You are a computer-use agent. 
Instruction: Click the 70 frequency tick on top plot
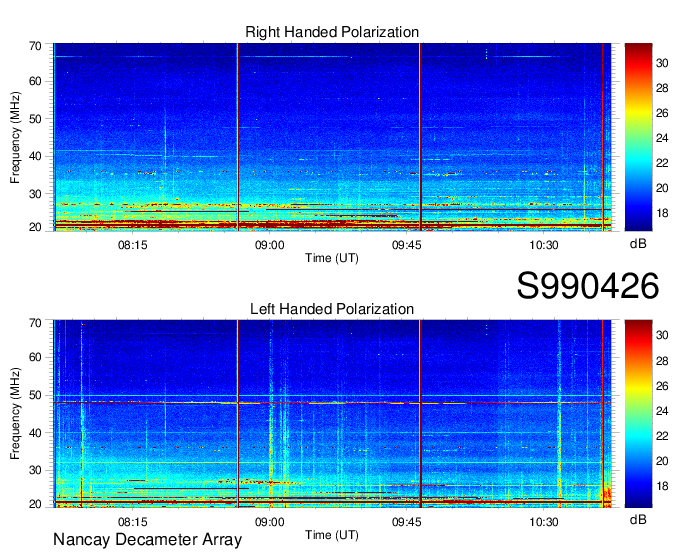[x=35, y=46]
